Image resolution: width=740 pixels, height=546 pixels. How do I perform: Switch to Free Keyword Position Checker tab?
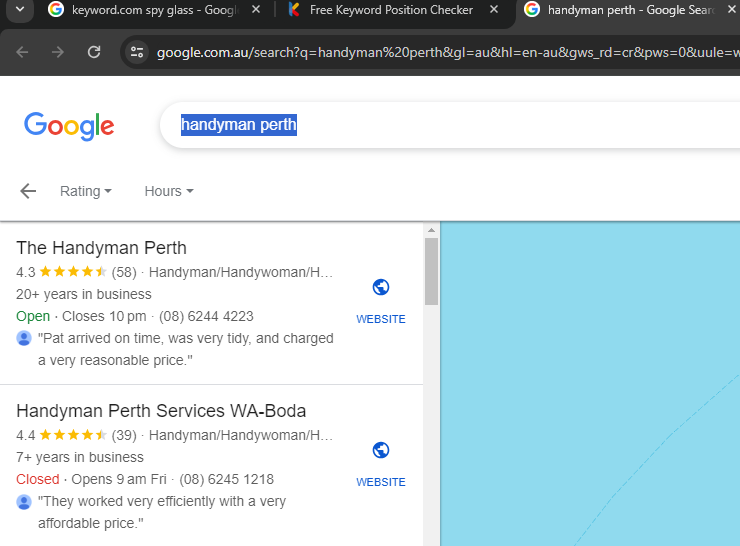tap(391, 10)
